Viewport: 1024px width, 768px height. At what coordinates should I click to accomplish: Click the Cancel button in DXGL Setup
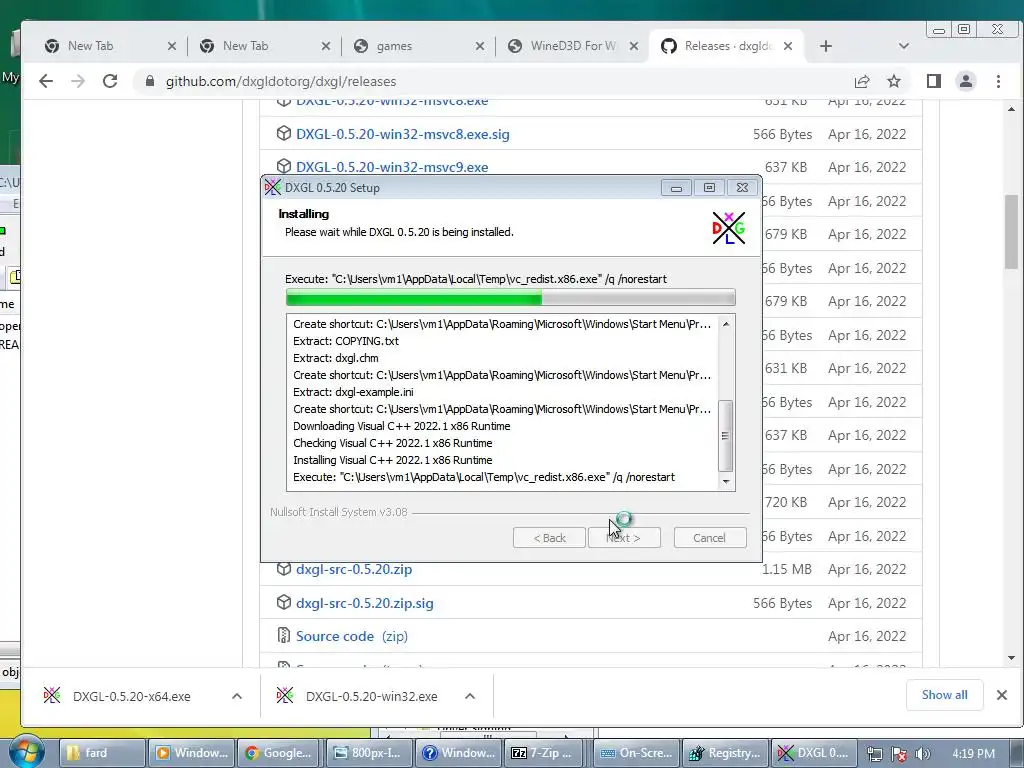point(709,537)
